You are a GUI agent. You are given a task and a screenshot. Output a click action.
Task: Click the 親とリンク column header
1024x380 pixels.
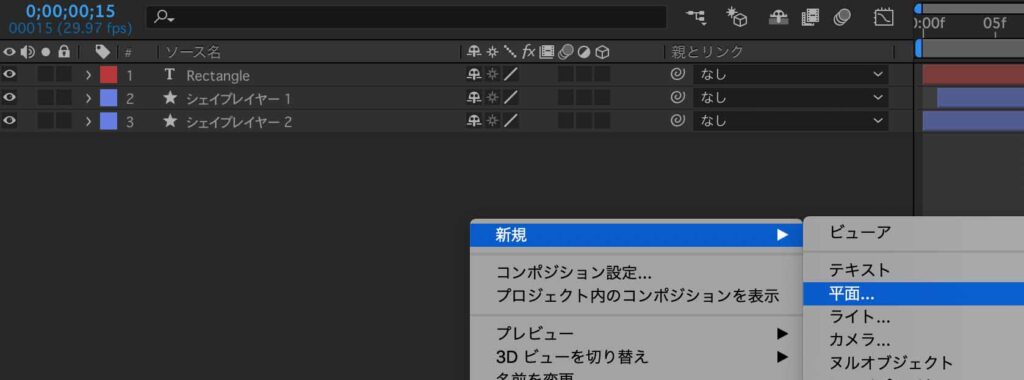click(707, 52)
